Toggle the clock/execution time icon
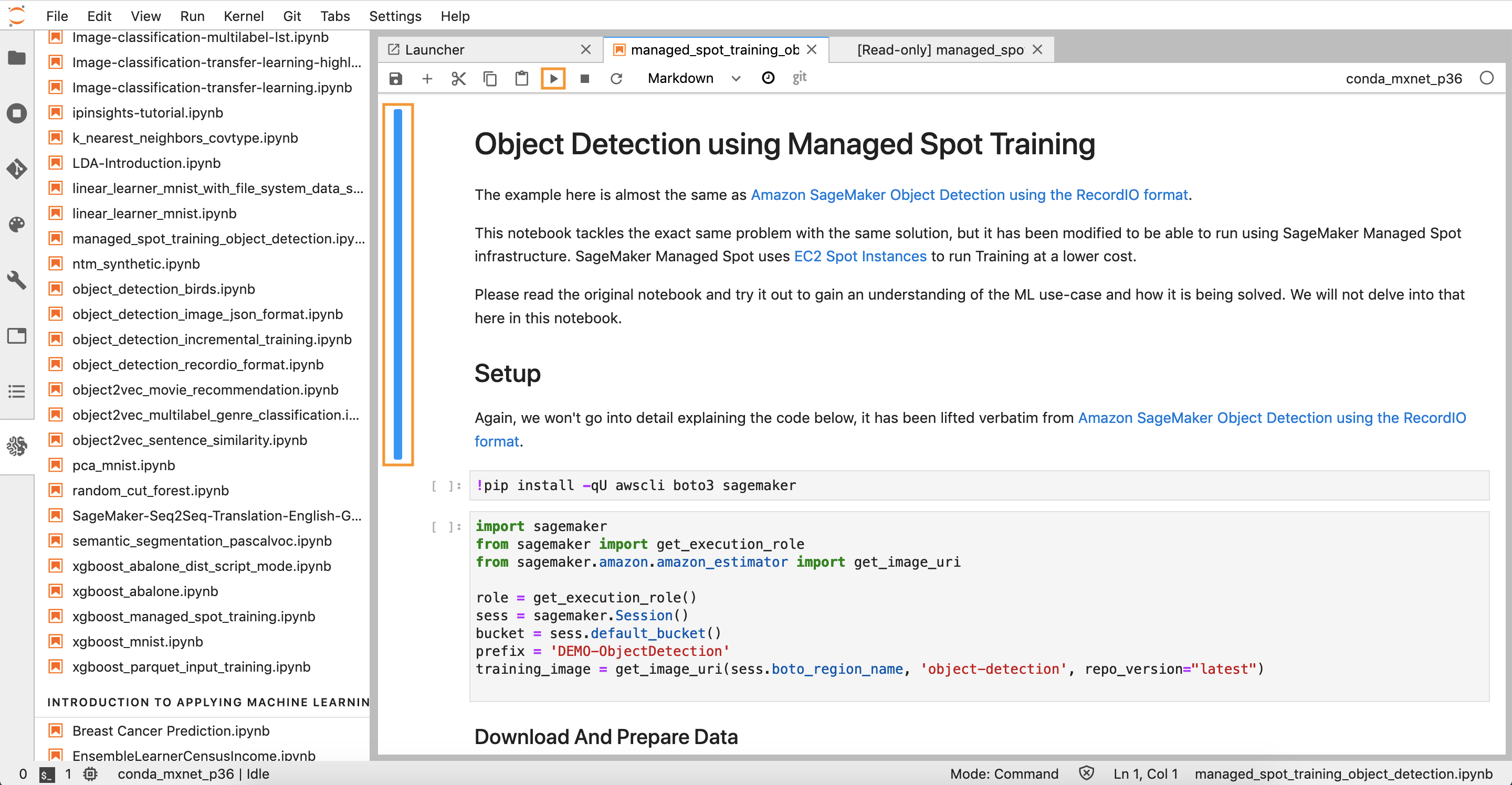 point(768,77)
